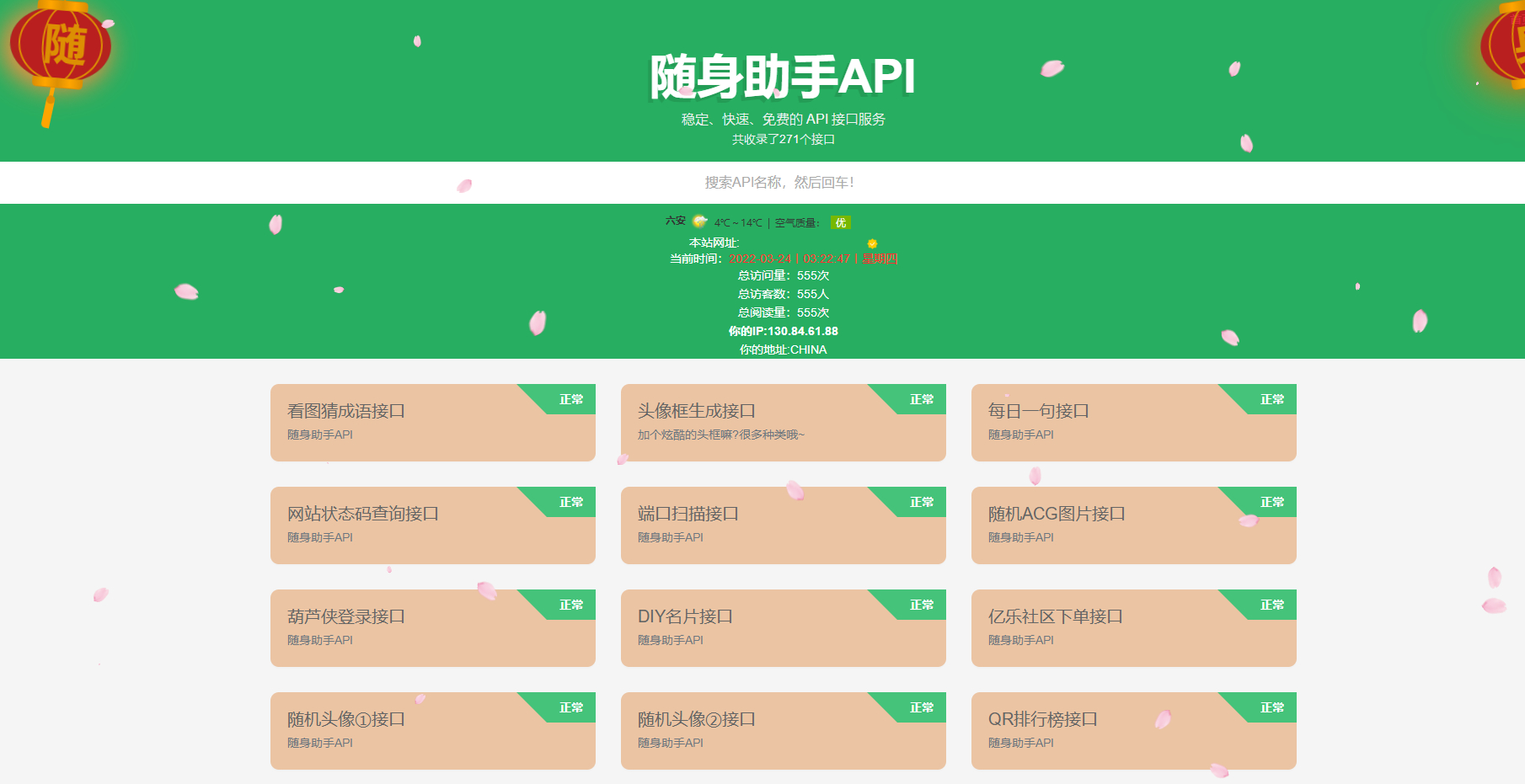Click the 本站网址 label
The width and height of the screenshot is (1525, 784).
tap(714, 243)
